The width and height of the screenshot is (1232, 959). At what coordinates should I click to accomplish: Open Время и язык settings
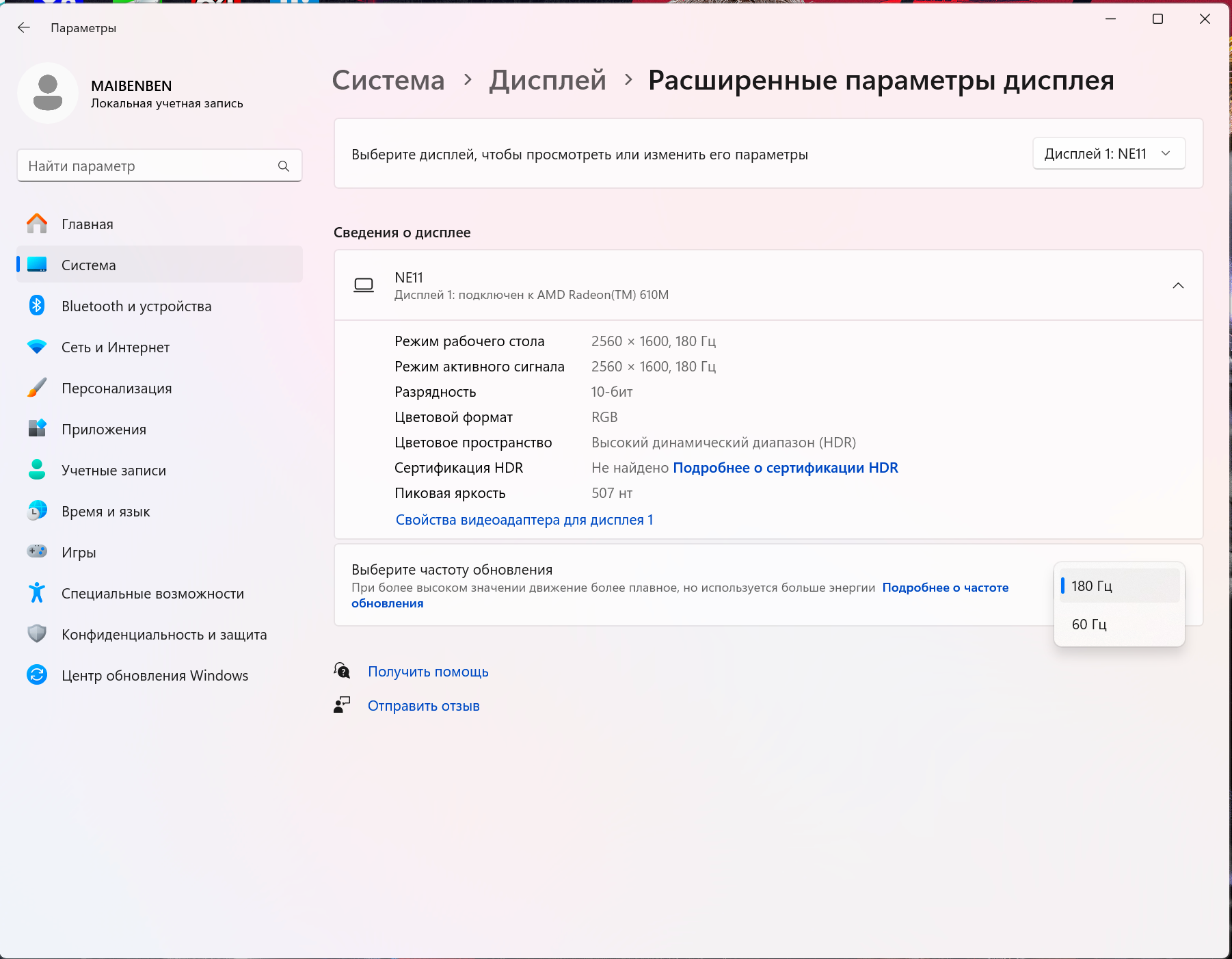click(106, 512)
